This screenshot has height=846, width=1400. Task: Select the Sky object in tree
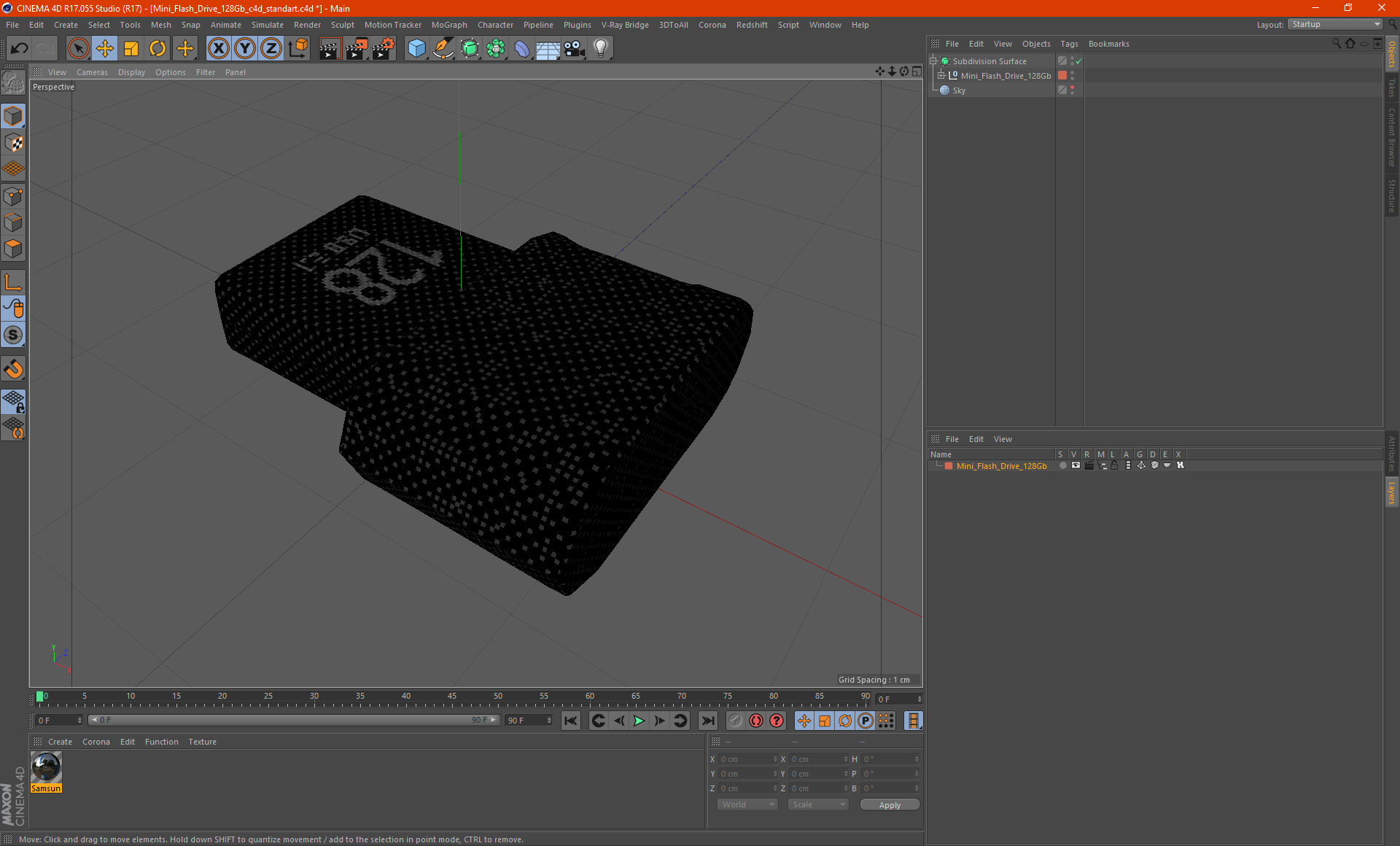[959, 90]
